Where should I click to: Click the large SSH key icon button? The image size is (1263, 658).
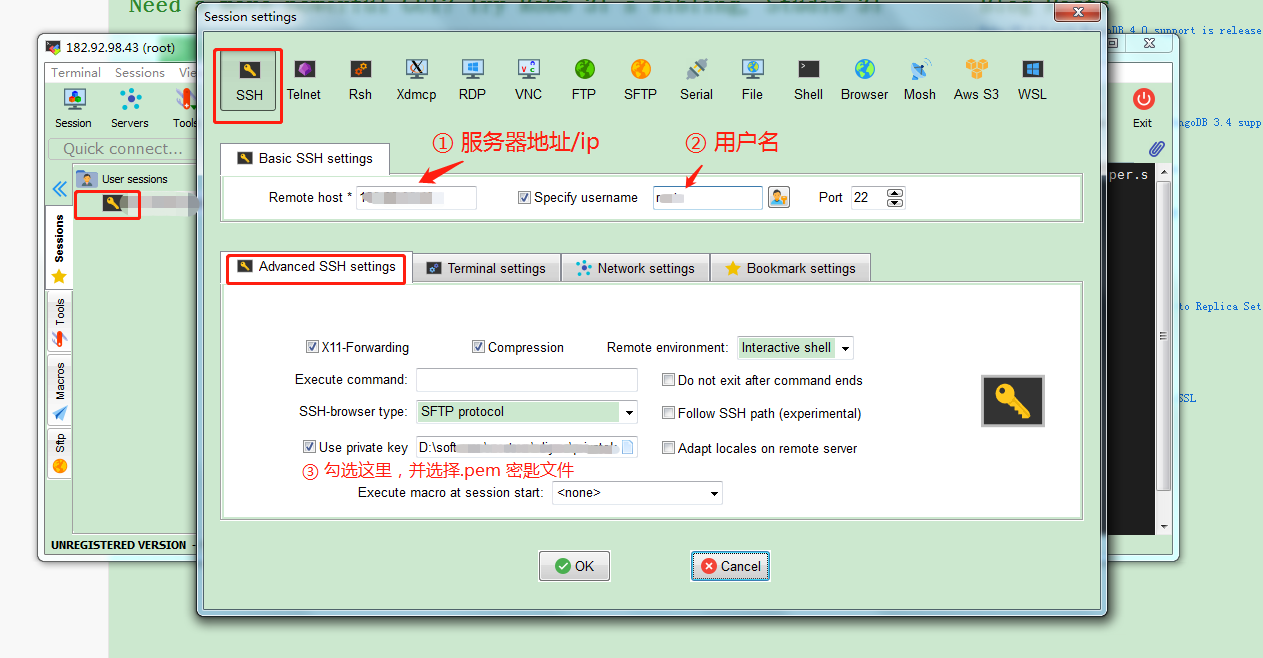click(1013, 401)
